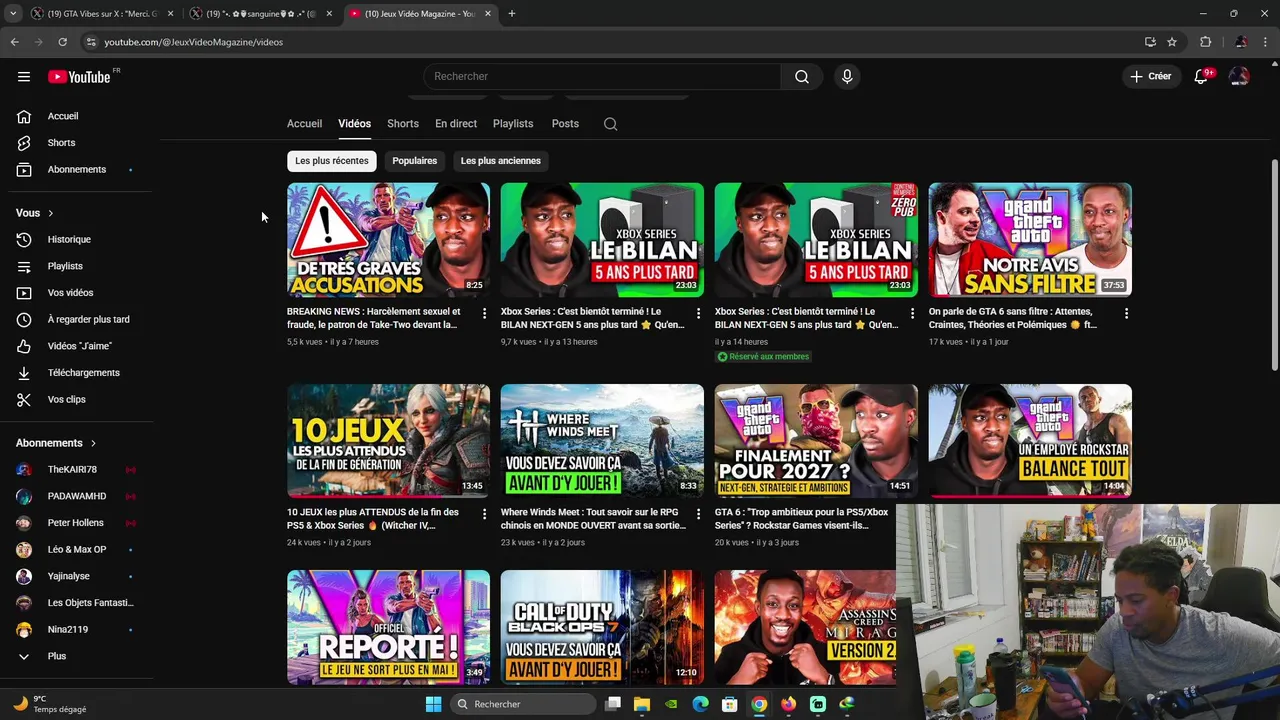Open options for 9,7 k vues Xbox video

click(699, 314)
